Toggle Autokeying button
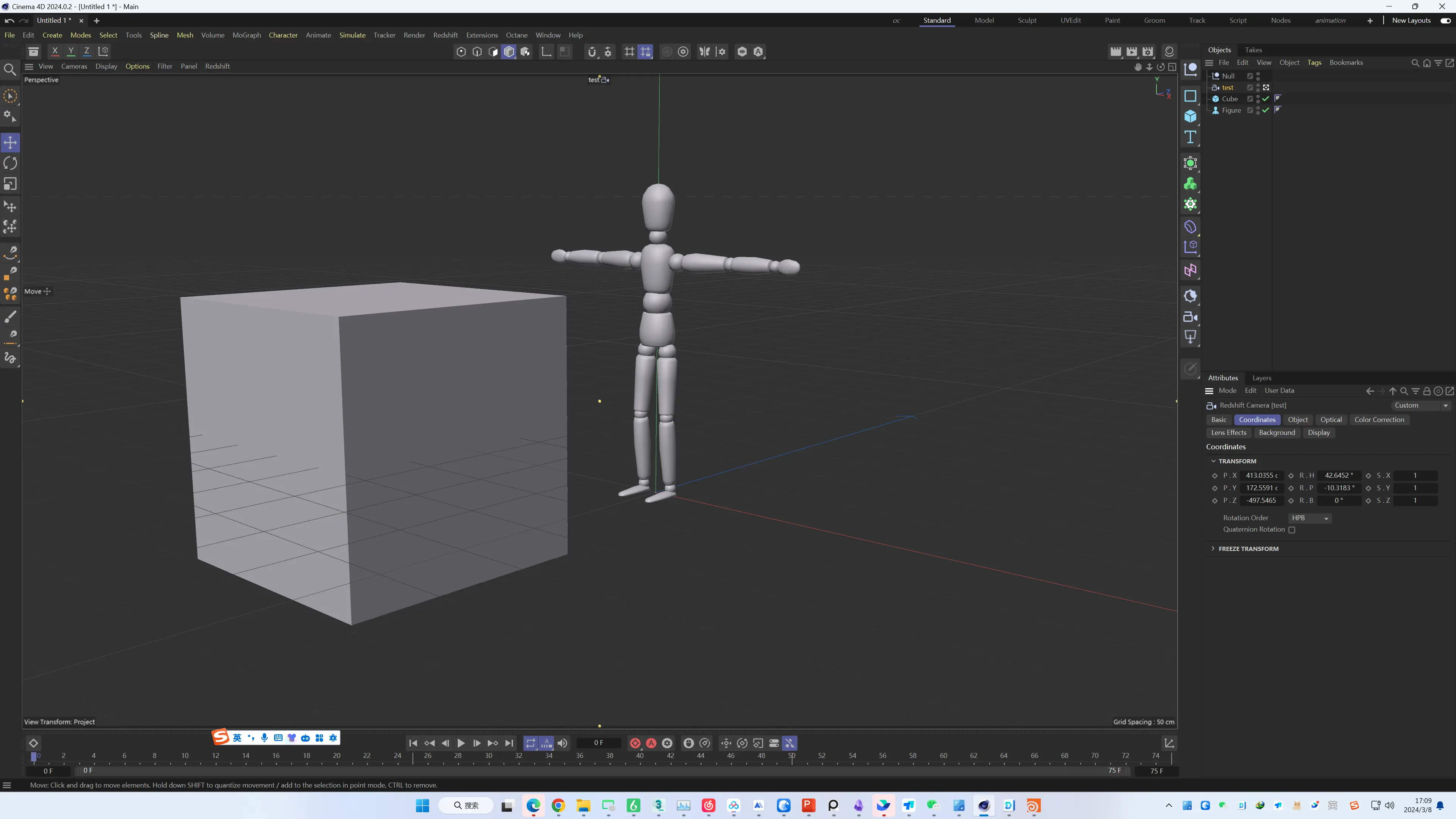The image size is (1456, 819). 651,743
